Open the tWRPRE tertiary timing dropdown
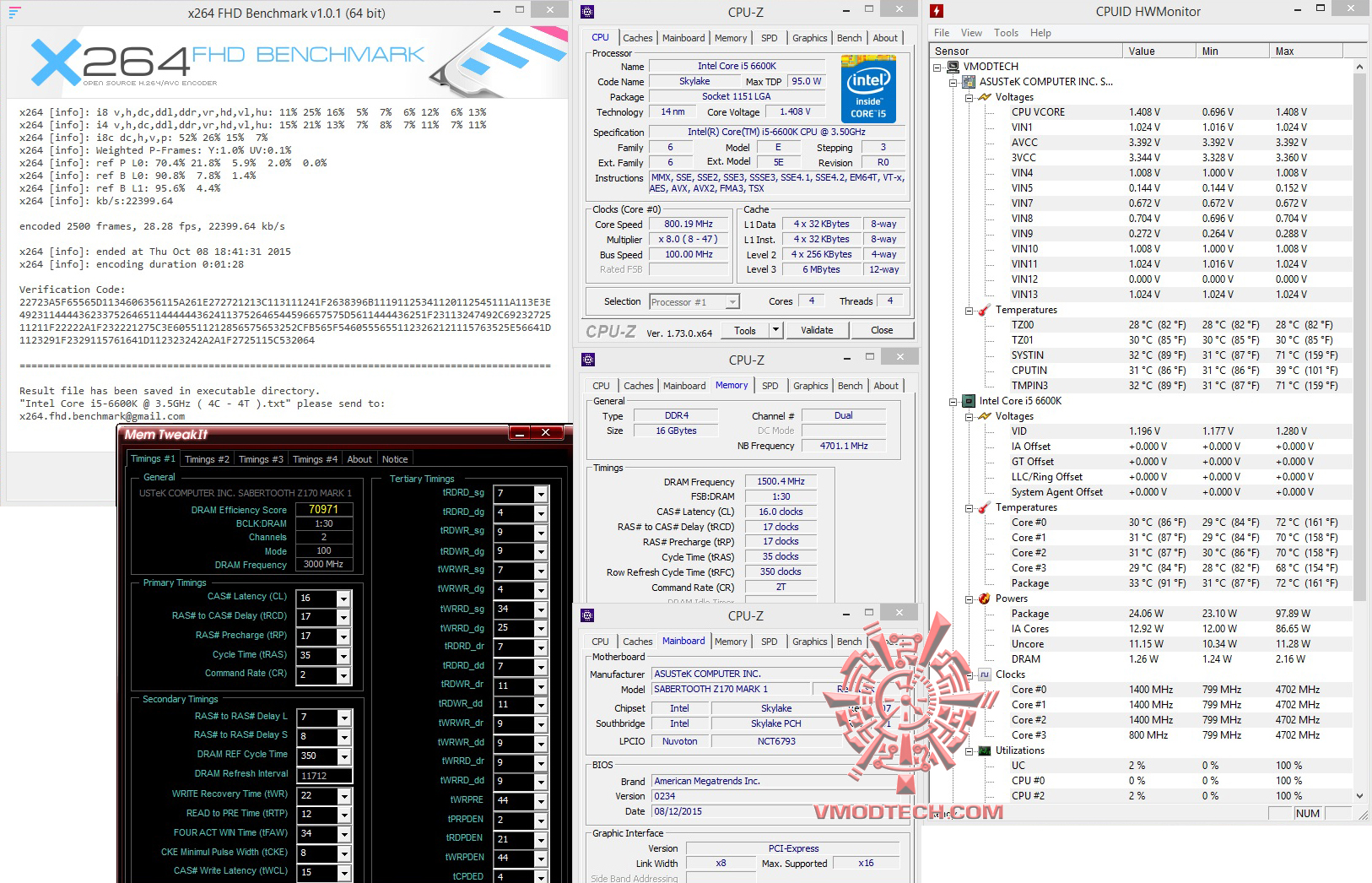This screenshot has height=883, width=1372. 541,800
